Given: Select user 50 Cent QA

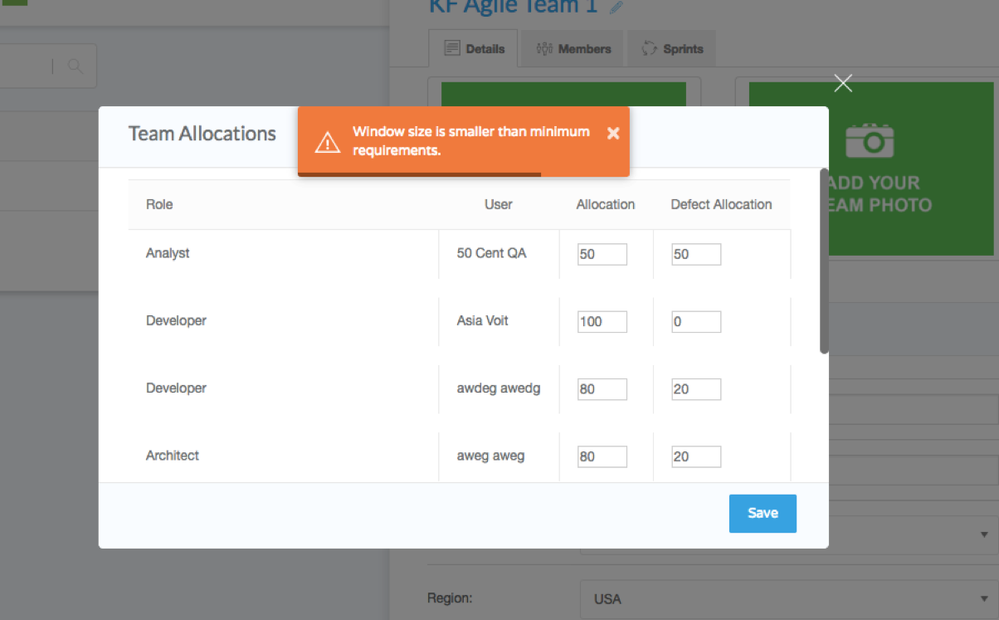Looking at the screenshot, I should [x=491, y=253].
